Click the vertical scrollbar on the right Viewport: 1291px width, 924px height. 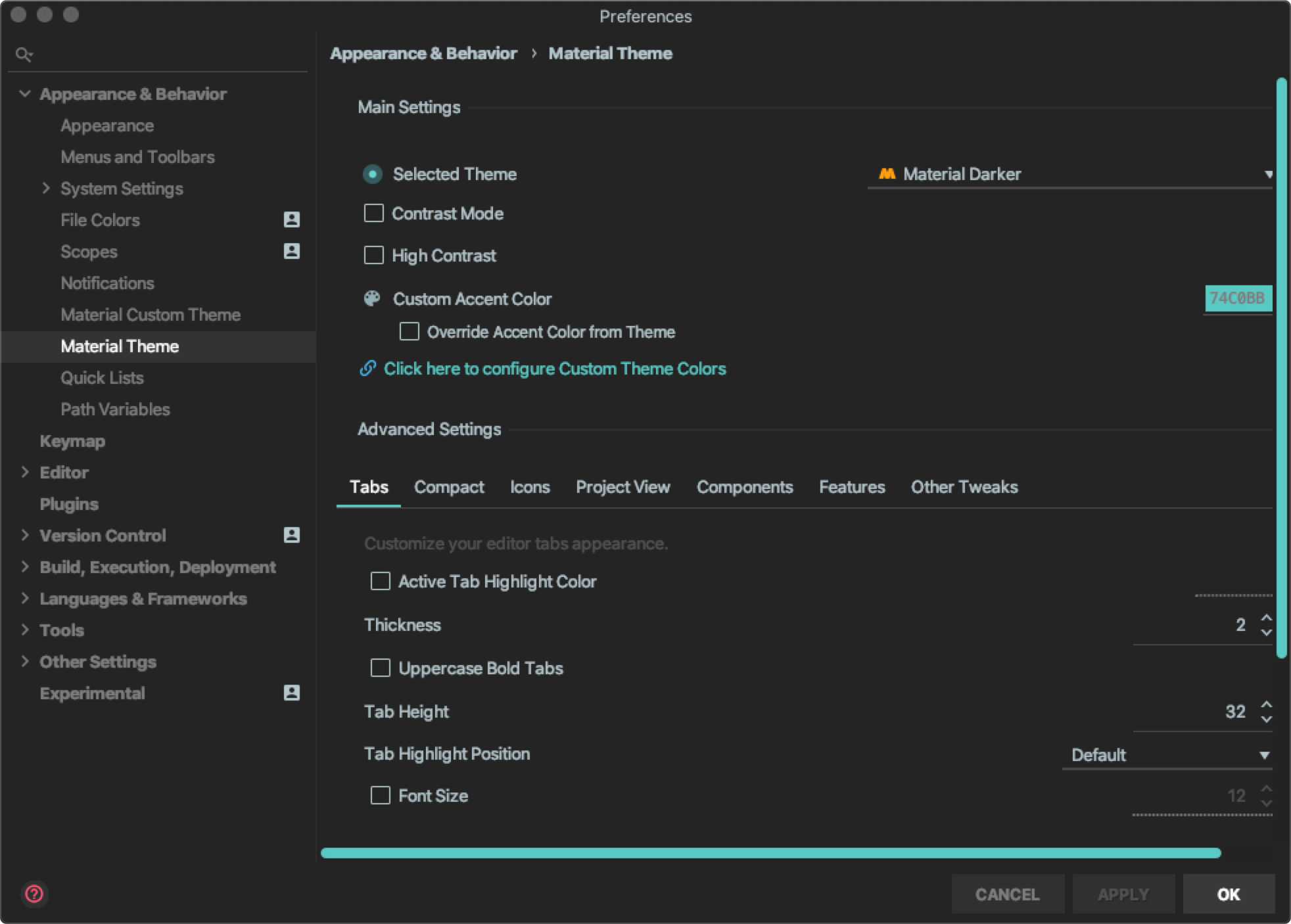coord(1281,368)
